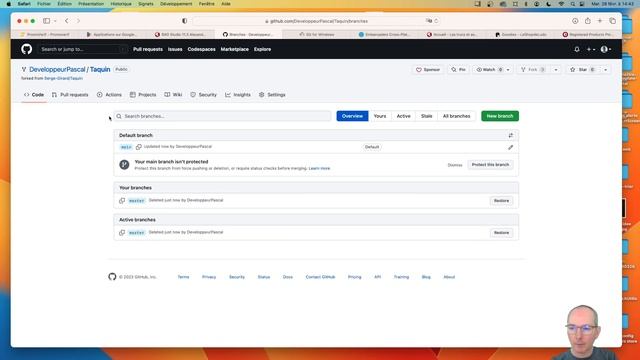Restore master under Active branches

501,232
